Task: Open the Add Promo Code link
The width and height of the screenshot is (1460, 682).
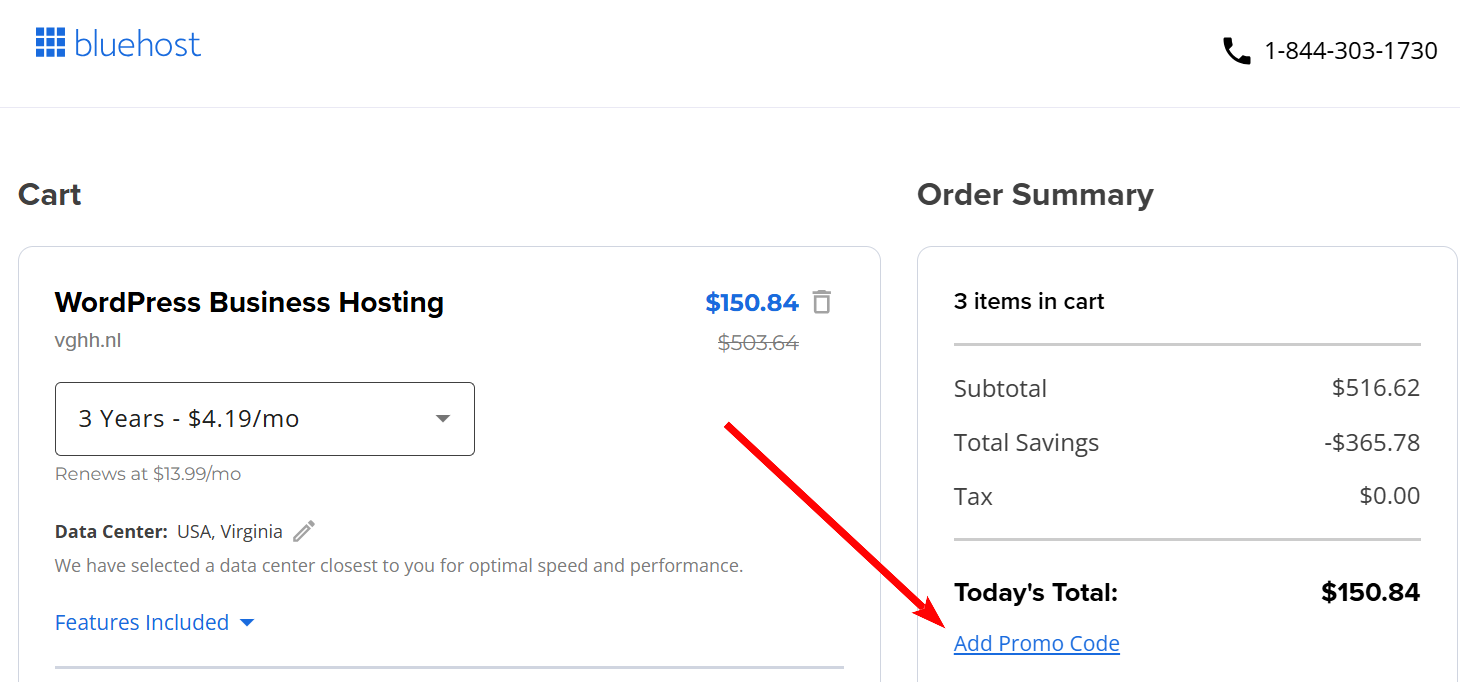Action: (x=1036, y=643)
